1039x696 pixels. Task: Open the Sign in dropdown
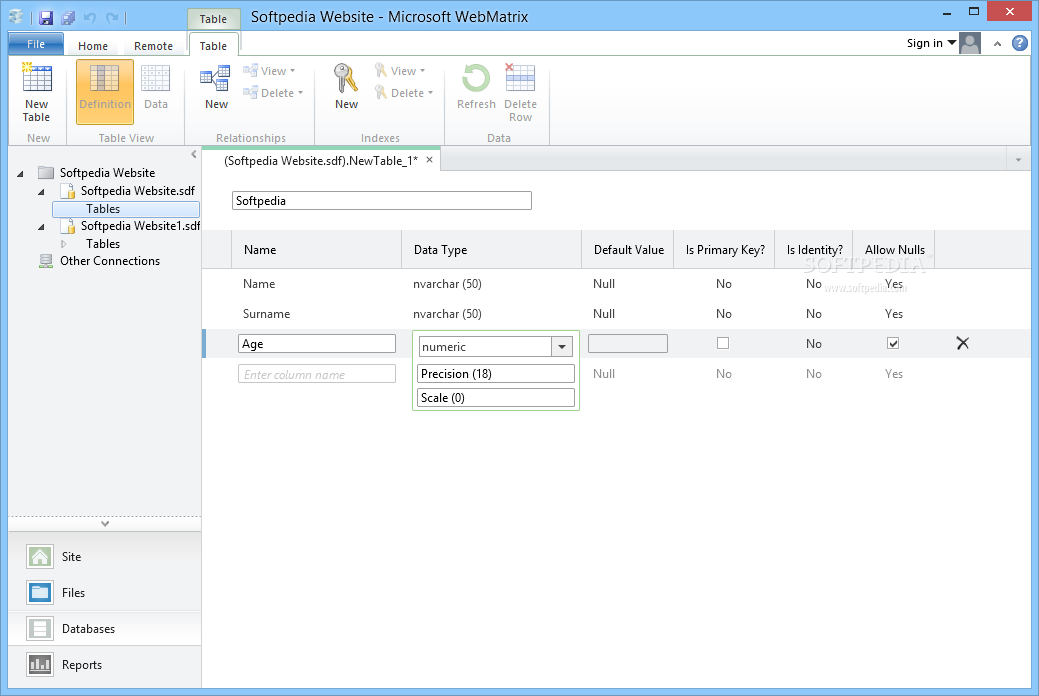click(x=931, y=43)
